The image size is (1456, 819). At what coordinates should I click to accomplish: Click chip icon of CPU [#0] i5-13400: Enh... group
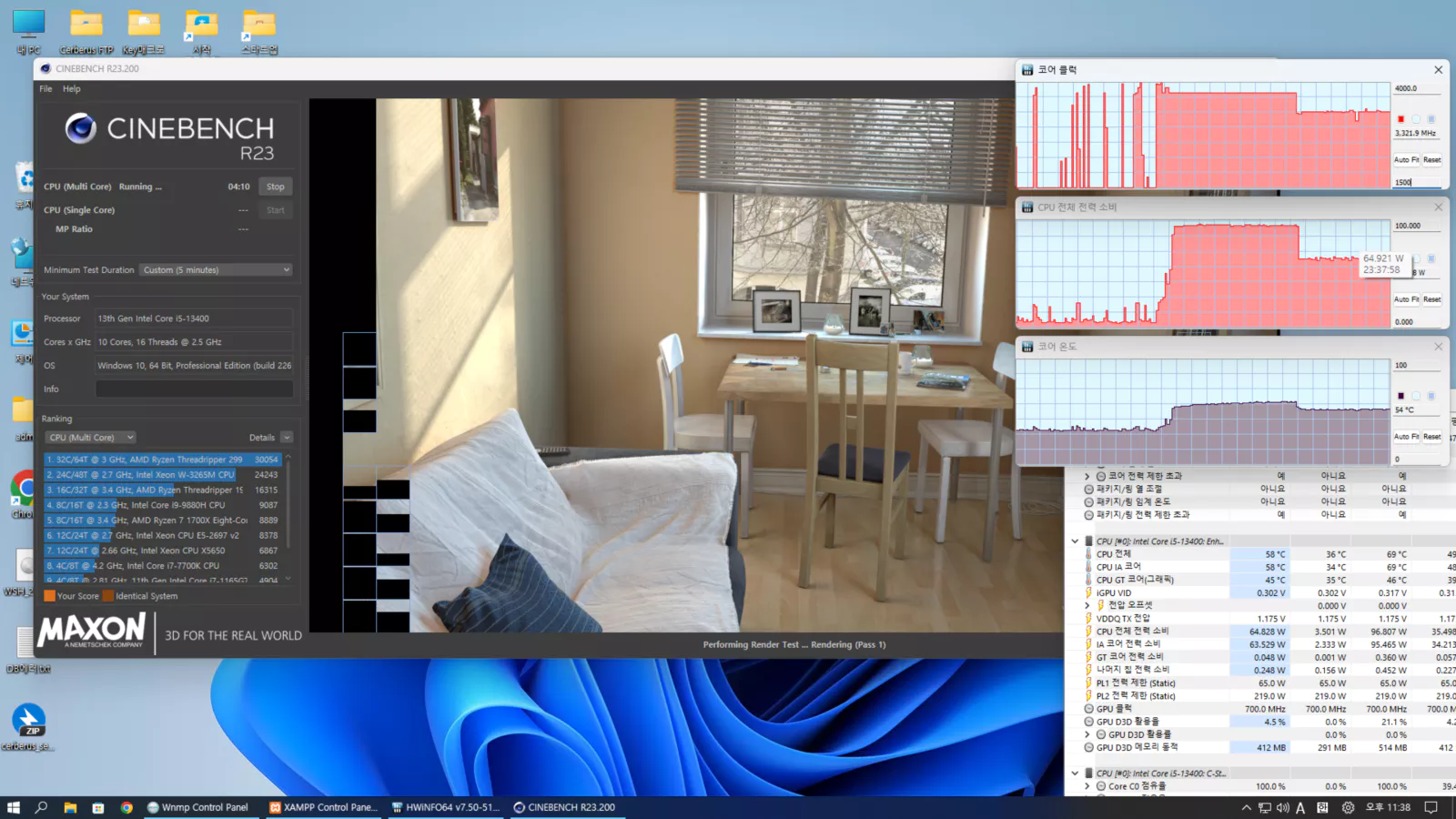pyautogui.click(x=1088, y=541)
